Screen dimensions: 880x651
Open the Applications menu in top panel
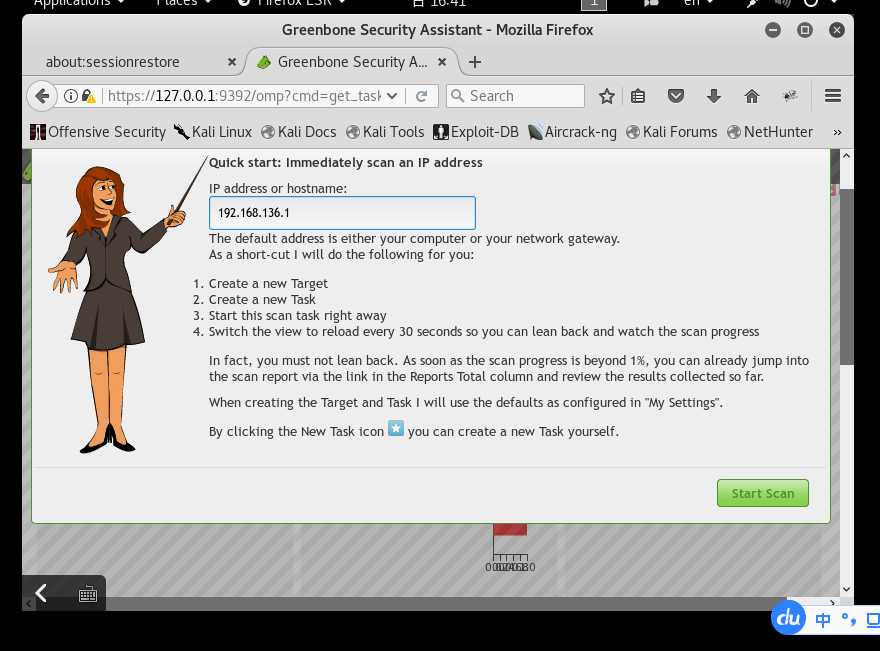click(x=79, y=3)
